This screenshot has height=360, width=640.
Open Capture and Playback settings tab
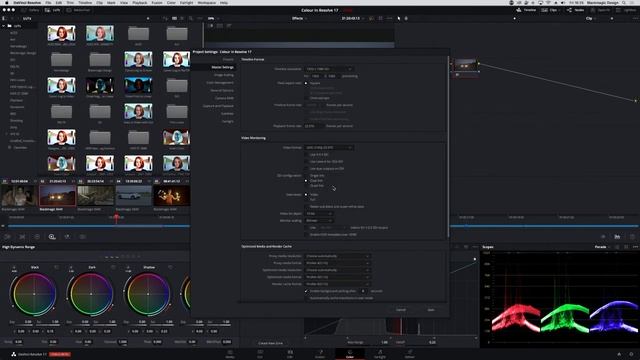coord(218,106)
